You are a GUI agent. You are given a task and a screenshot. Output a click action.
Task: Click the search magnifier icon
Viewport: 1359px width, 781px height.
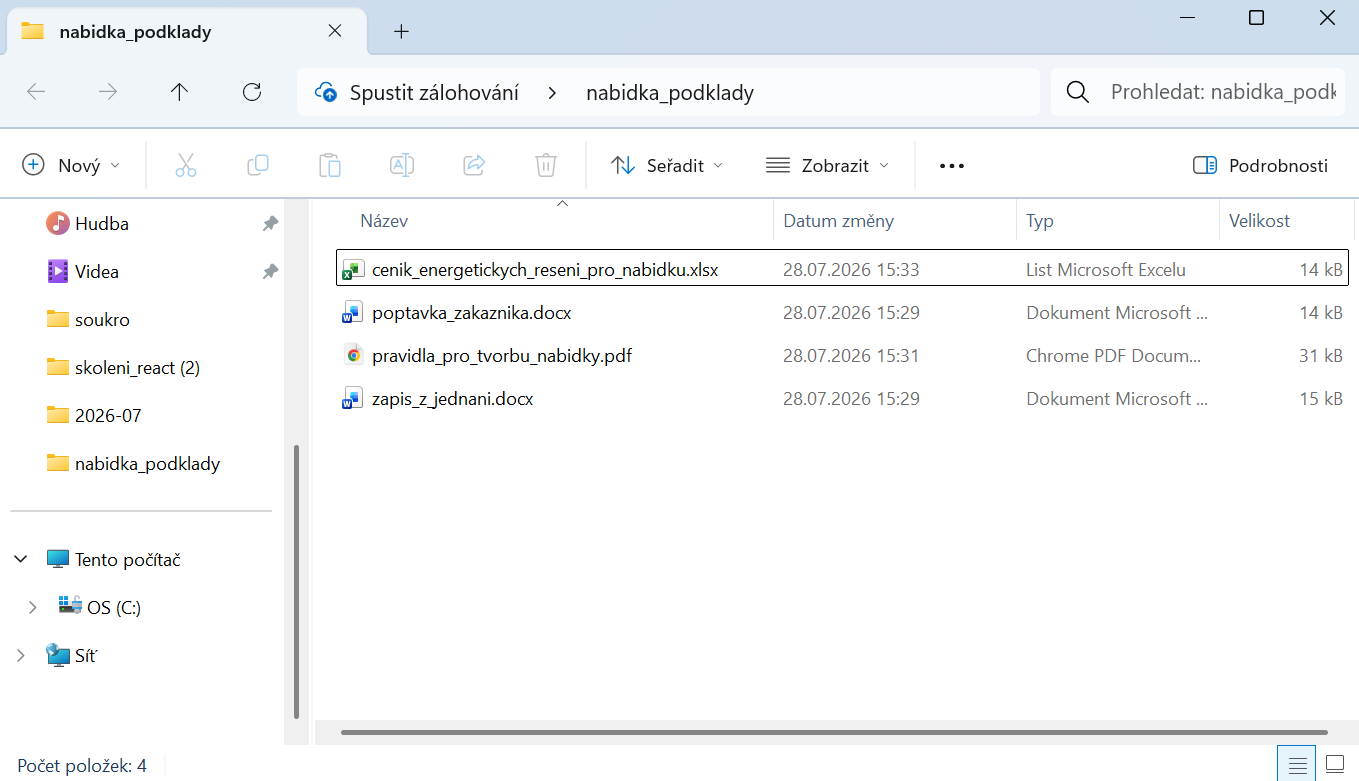point(1078,93)
